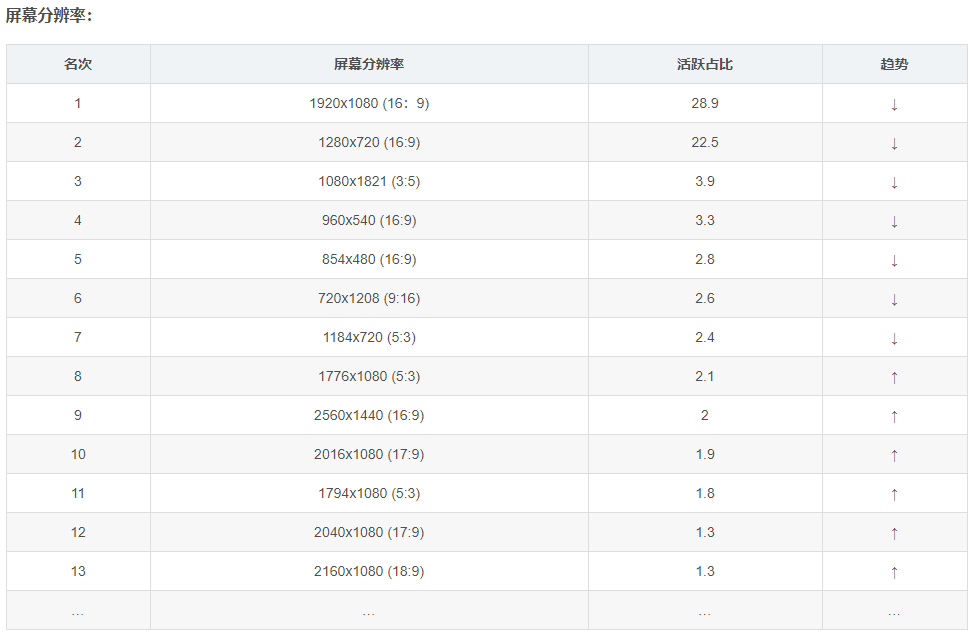Click the 28.9 active share value

point(705,103)
